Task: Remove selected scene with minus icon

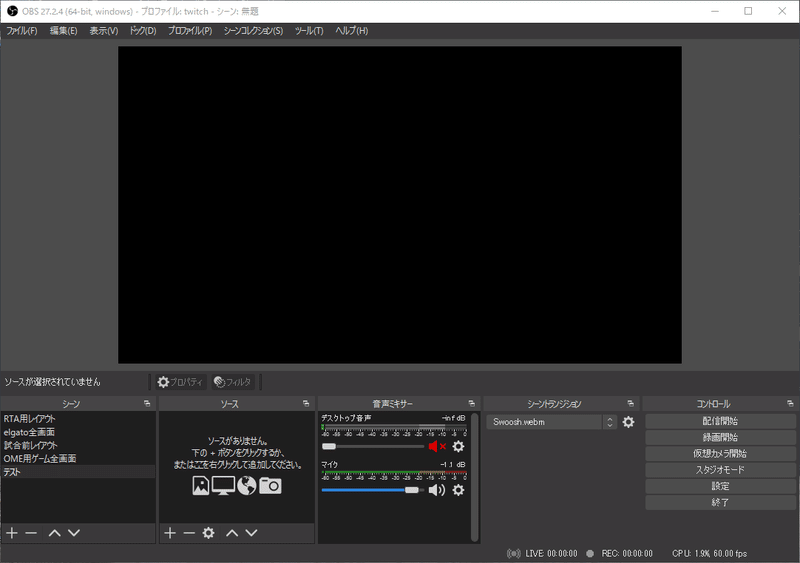Action: pyautogui.click(x=31, y=533)
